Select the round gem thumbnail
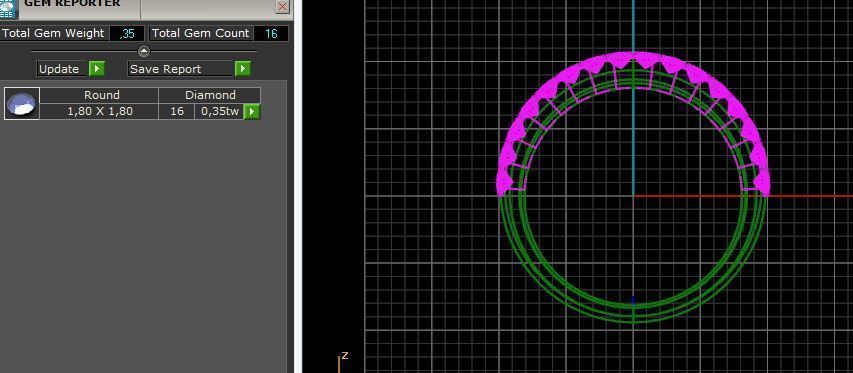 22,103
